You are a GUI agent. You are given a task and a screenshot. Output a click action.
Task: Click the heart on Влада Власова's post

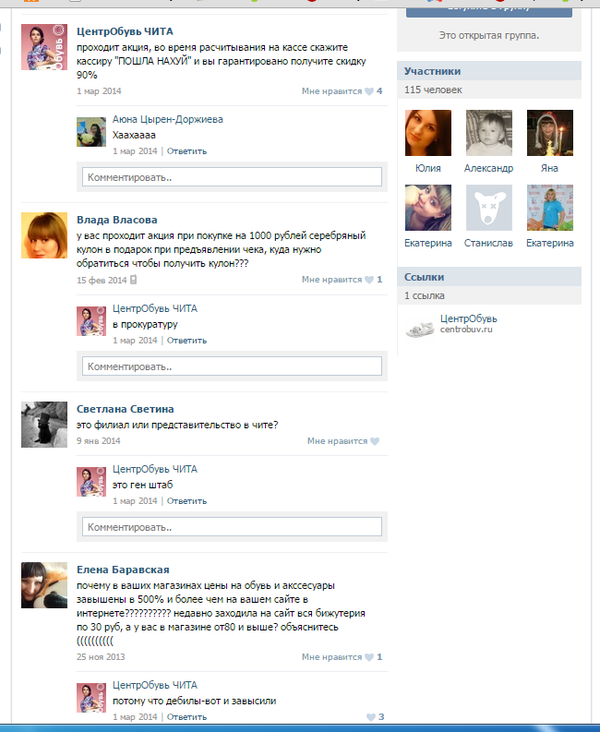coord(369,280)
